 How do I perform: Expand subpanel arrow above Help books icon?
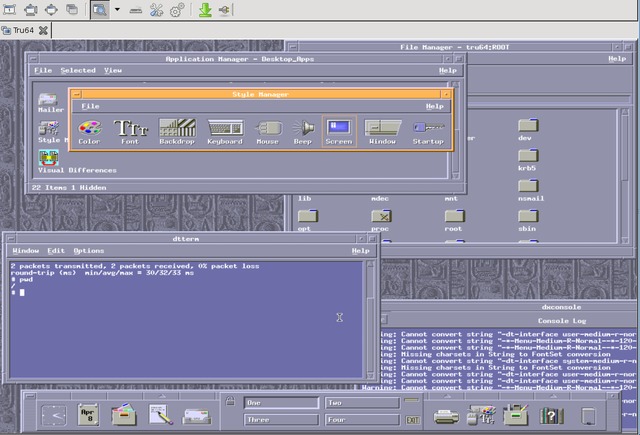point(553,396)
